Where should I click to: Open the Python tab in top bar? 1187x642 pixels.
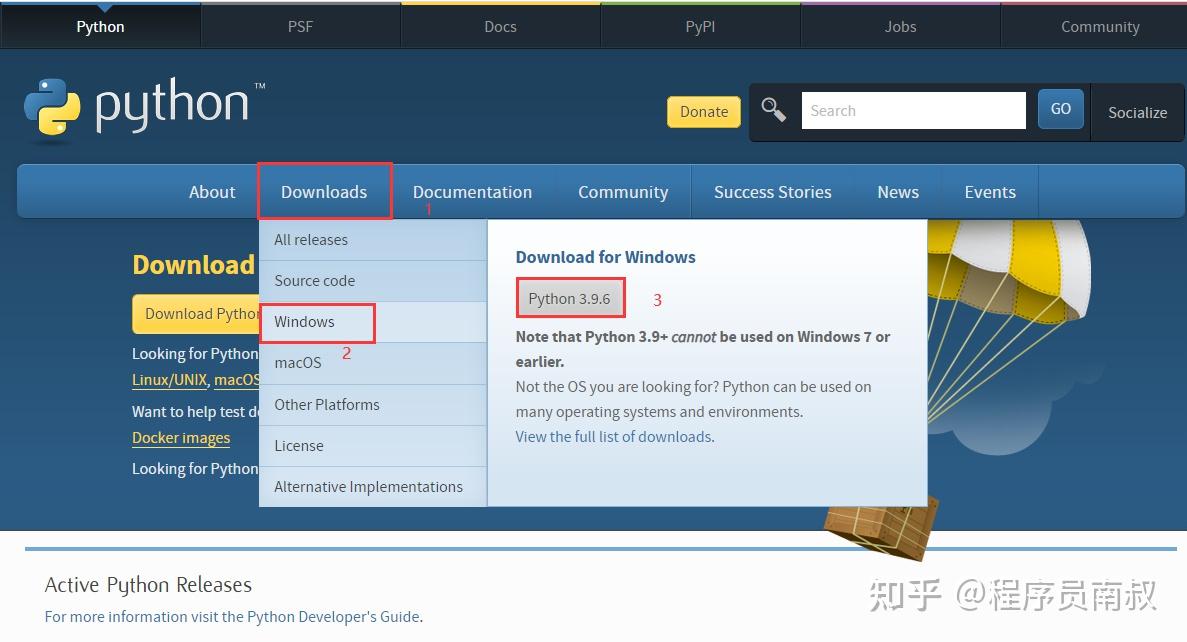pos(100,26)
